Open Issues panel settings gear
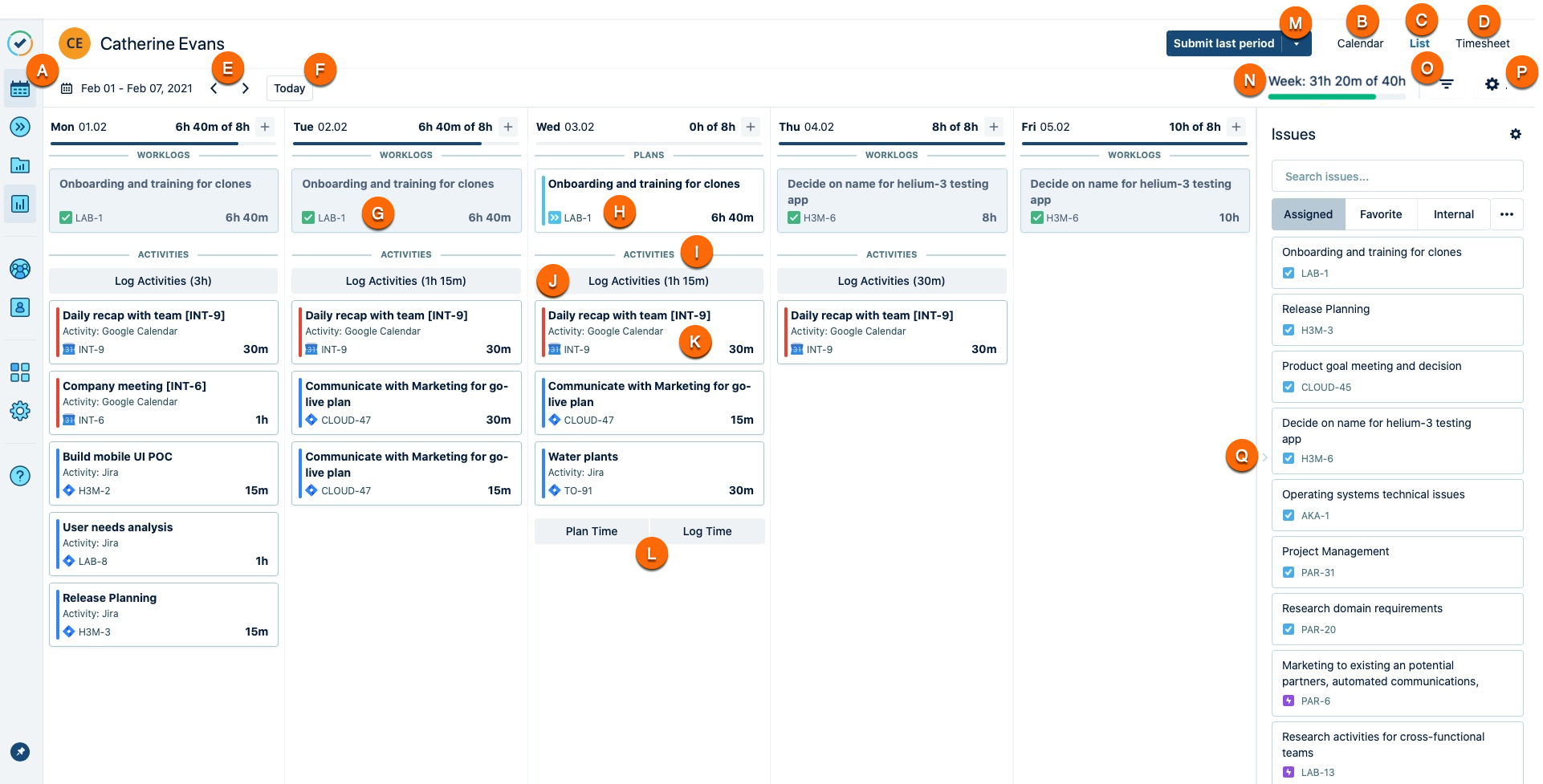 tap(1516, 134)
